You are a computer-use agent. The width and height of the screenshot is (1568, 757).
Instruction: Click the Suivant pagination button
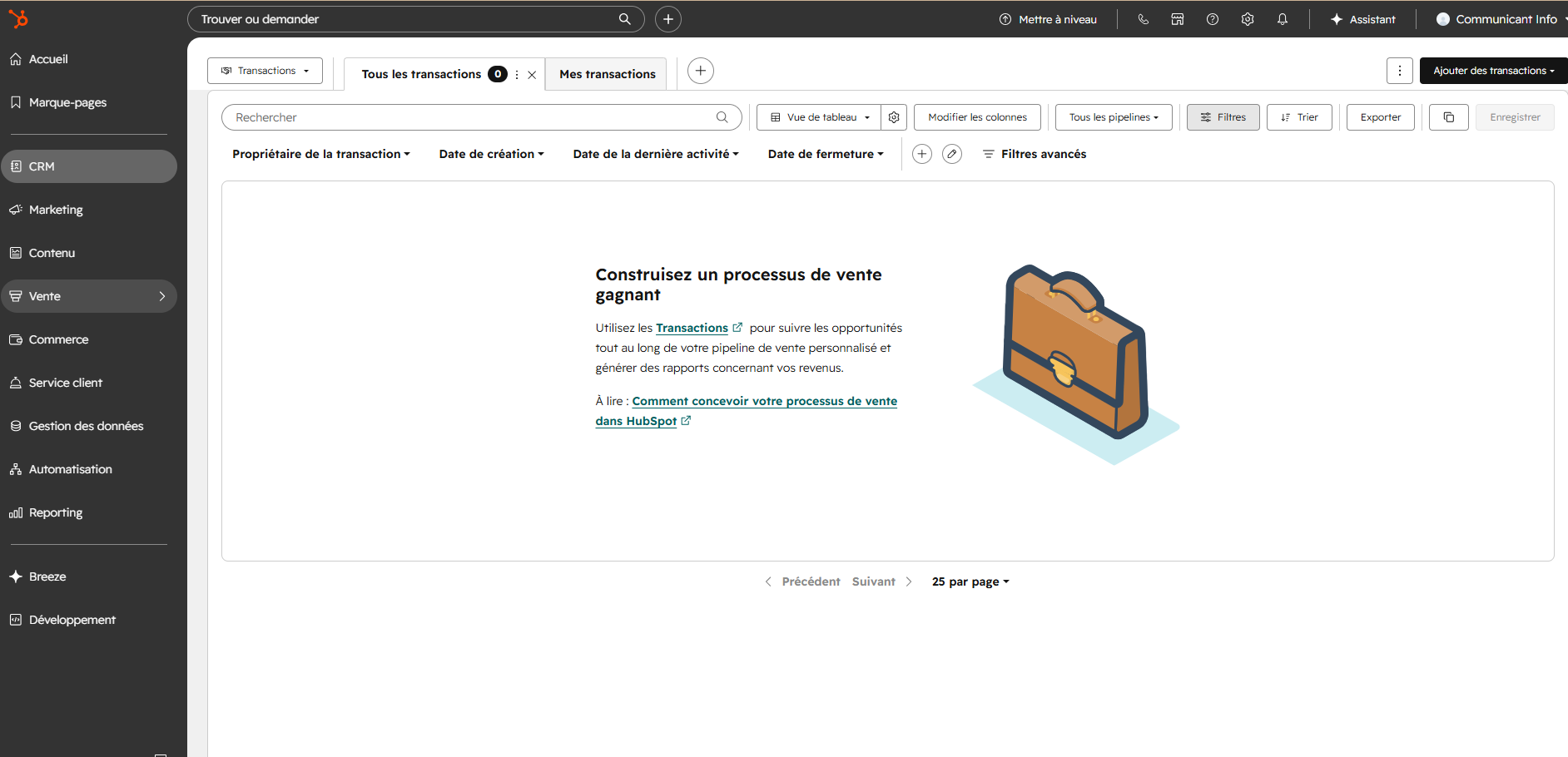[882, 581]
